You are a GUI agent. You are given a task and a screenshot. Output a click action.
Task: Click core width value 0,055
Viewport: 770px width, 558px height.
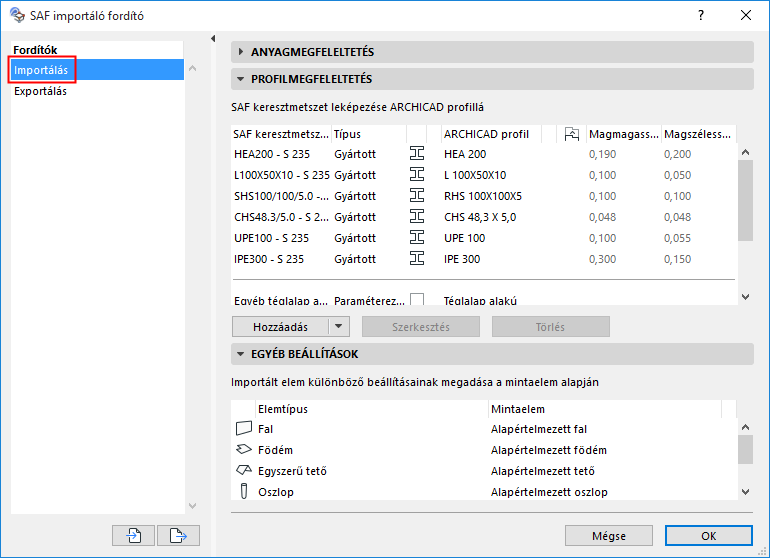pos(677,238)
